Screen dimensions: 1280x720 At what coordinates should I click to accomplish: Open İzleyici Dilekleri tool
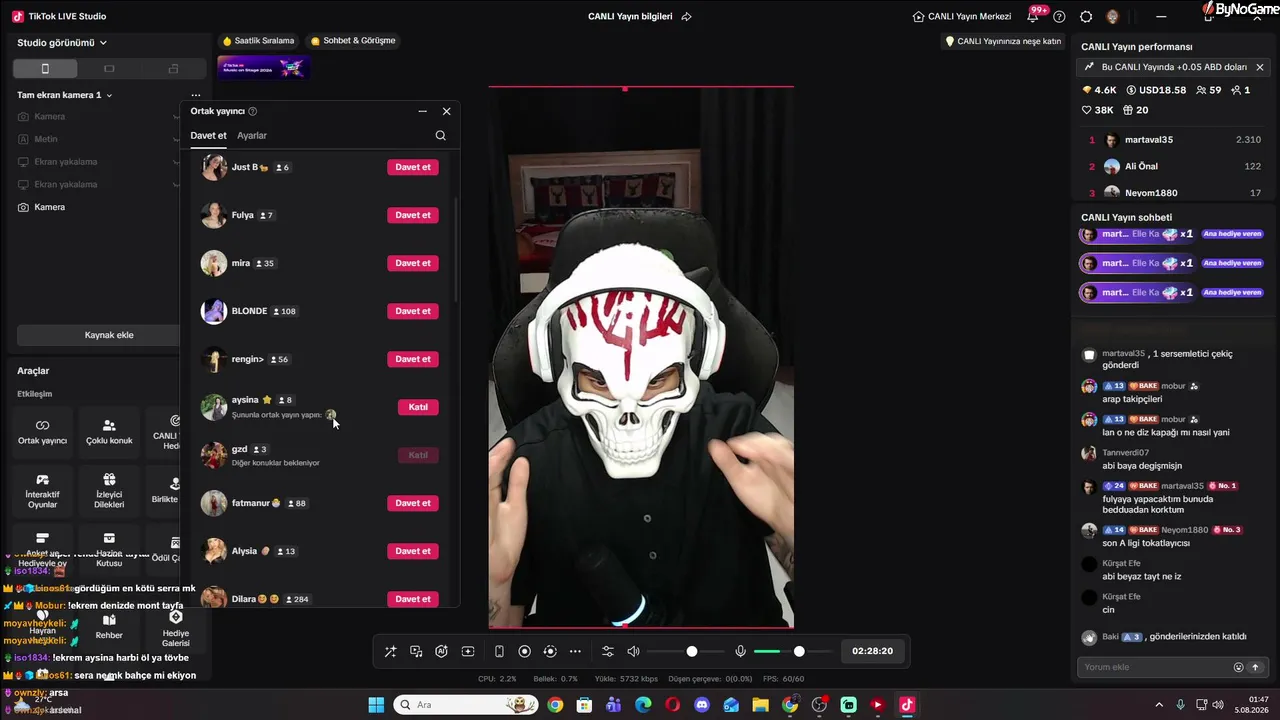tap(109, 490)
